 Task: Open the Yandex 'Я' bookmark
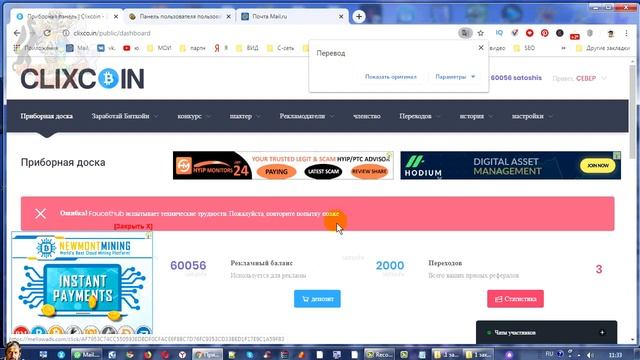(x=221, y=48)
